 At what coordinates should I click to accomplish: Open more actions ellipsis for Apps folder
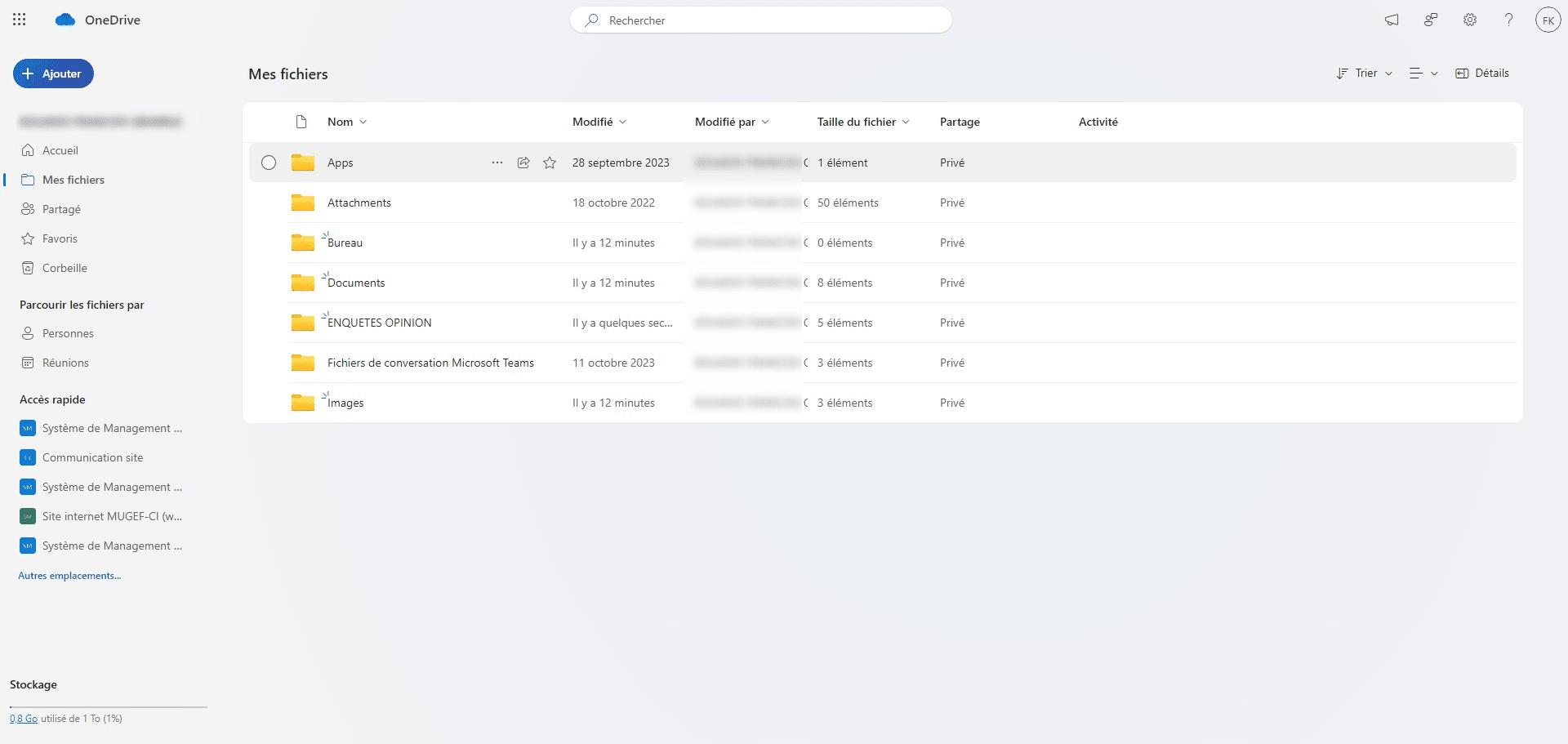click(497, 163)
